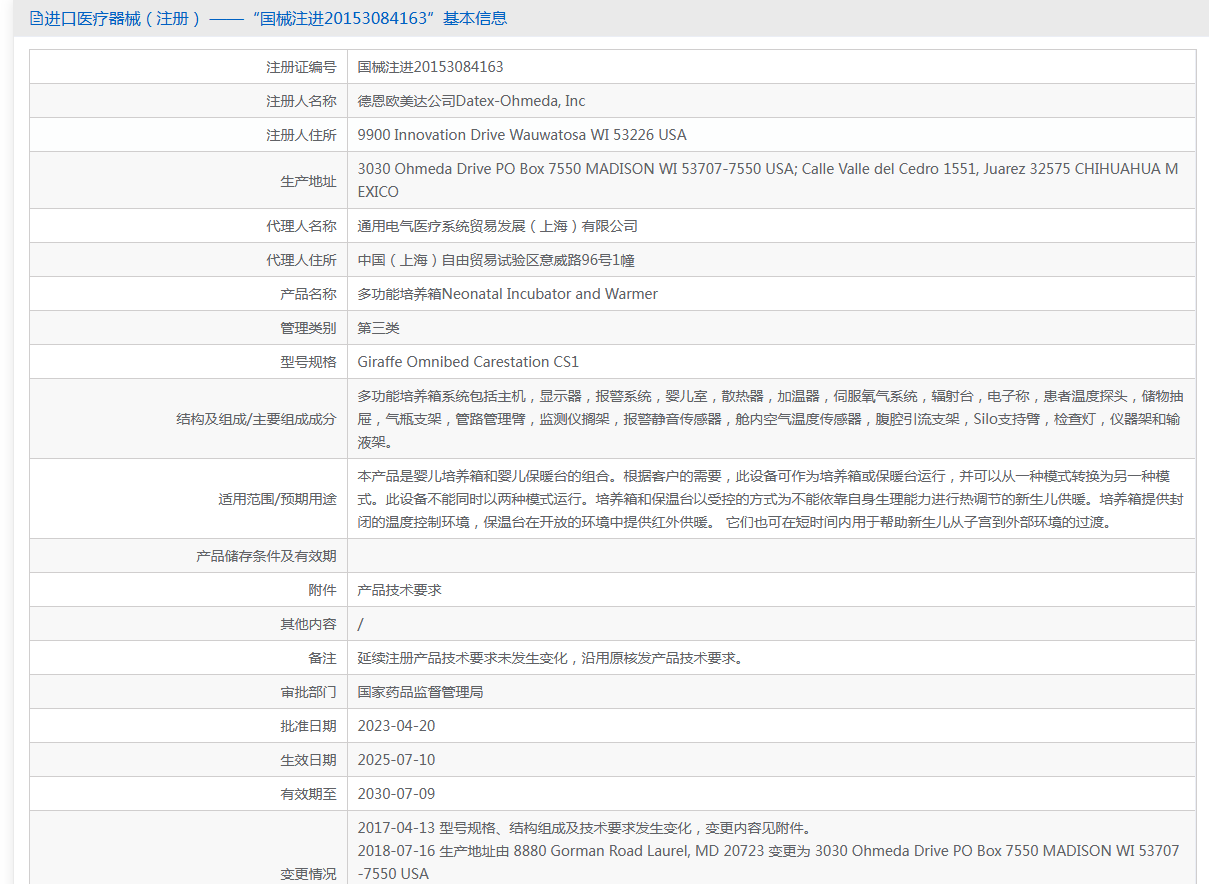Viewport: 1209px width, 884px height.
Task: Select the remark text 延续注册产品技术要求未发生变化
Action: pos(550,658)
